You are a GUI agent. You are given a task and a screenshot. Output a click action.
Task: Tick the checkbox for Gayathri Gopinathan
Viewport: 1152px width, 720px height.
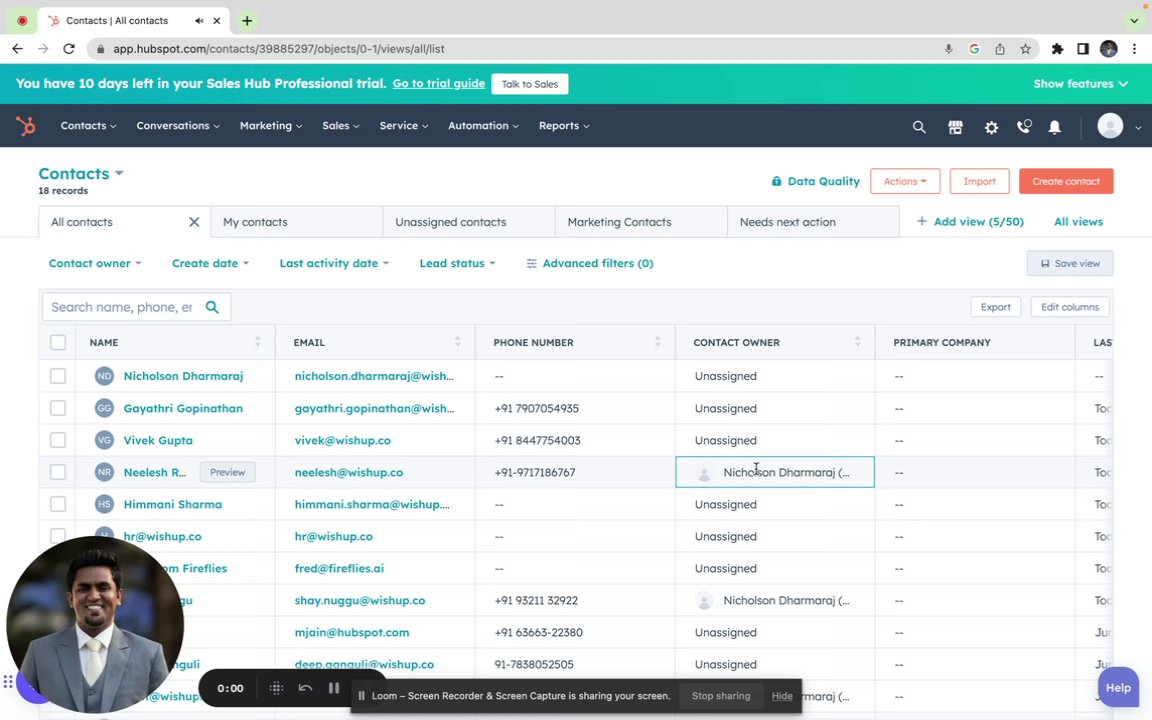click(58, 408)
